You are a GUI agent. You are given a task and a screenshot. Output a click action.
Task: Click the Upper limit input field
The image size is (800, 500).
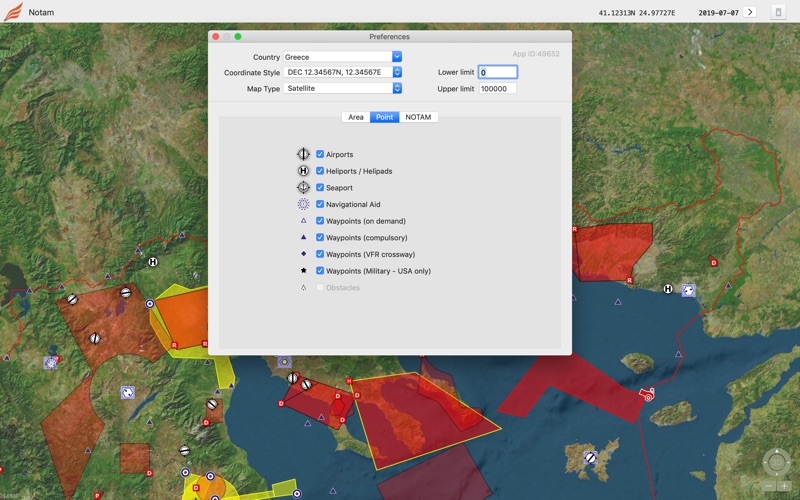pyautogui.click(x=497, y=89)
